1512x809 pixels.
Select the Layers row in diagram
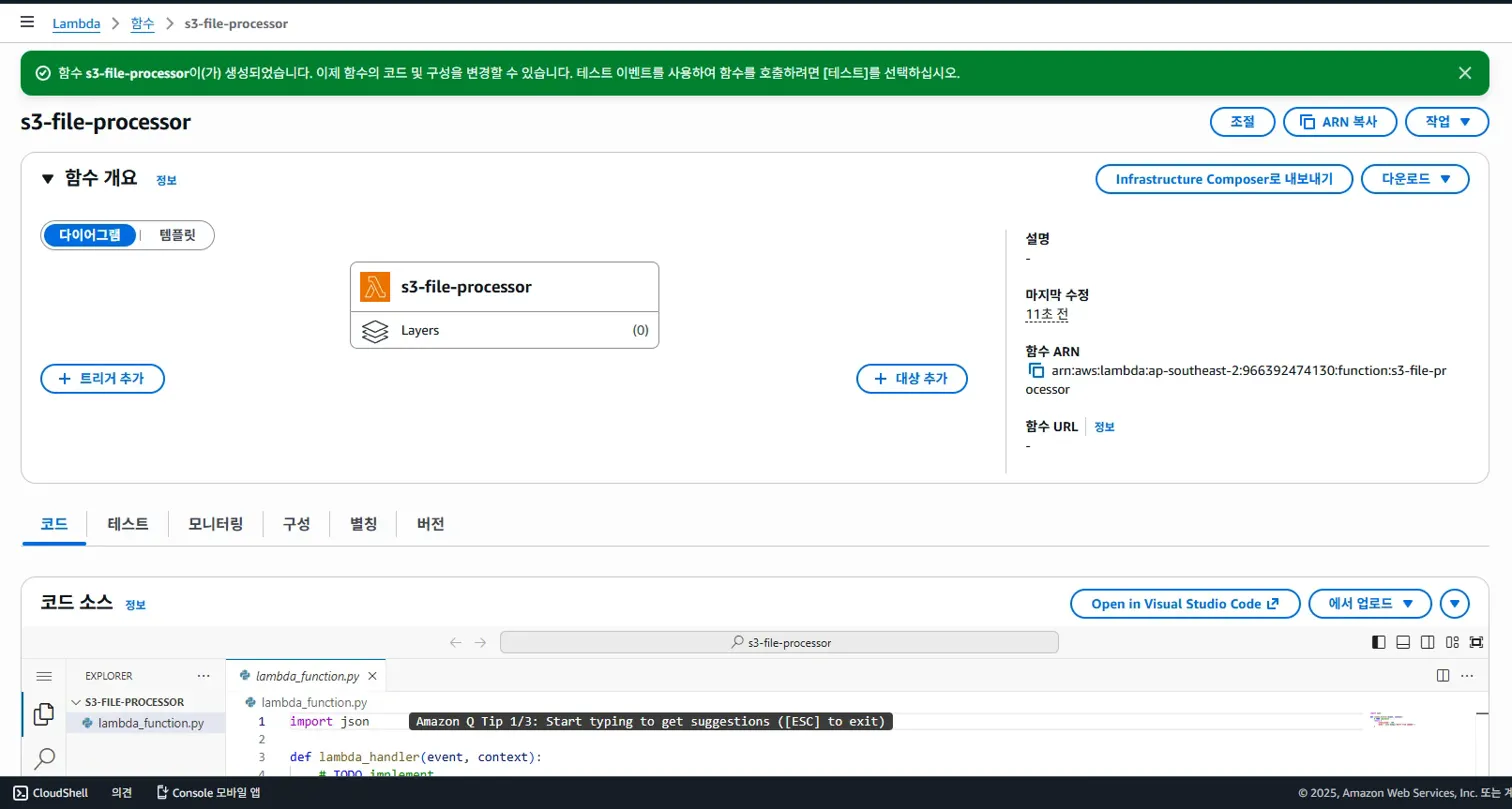click(505, 330)
